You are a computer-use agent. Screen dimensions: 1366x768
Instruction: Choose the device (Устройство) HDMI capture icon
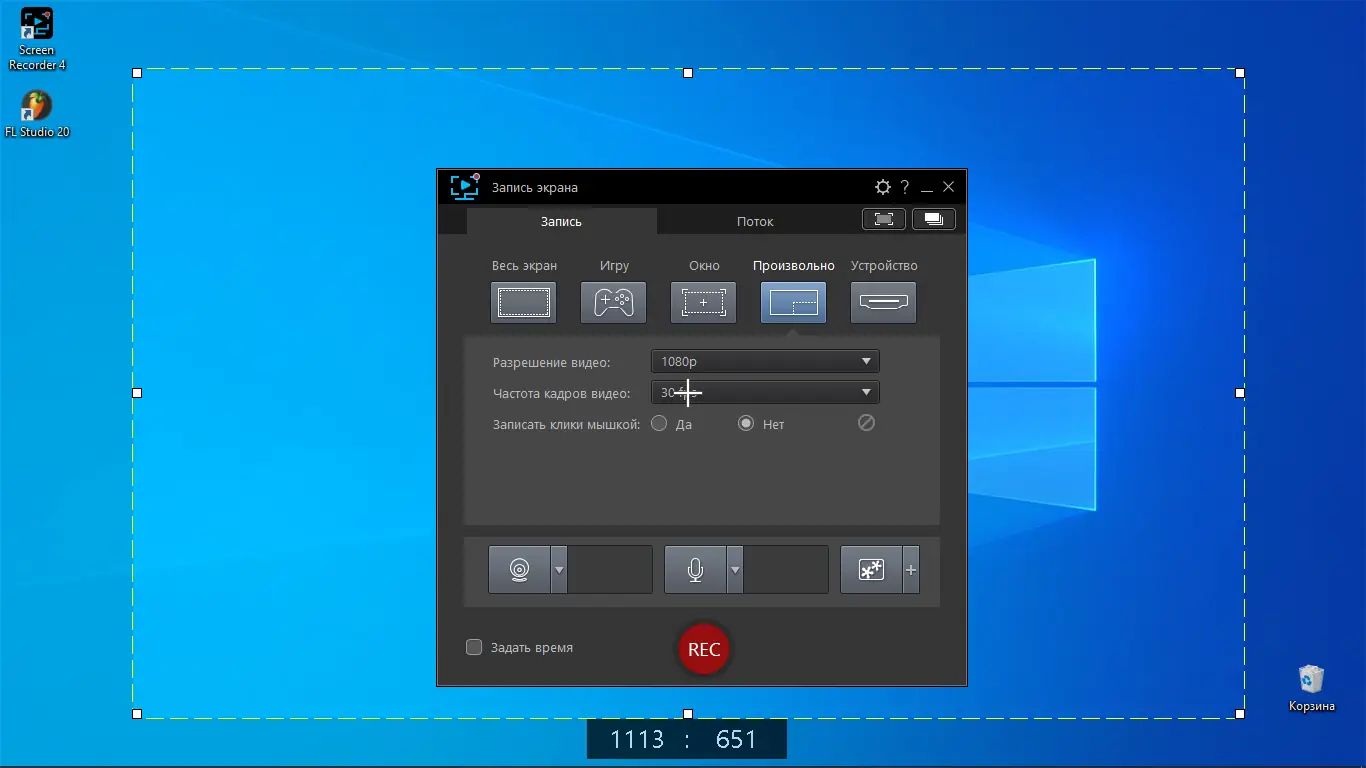(883, 302)
